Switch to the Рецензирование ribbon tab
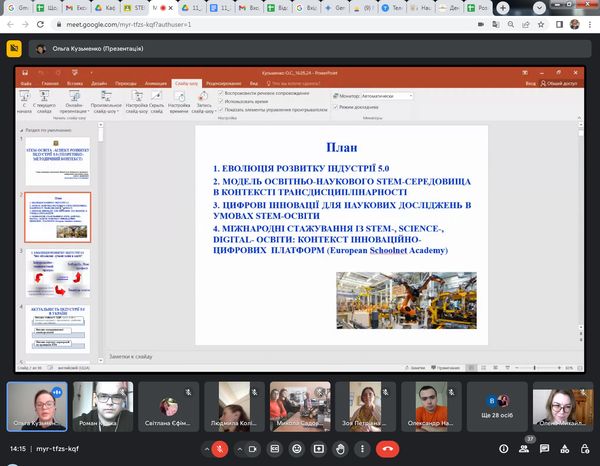Viewport: 600px width, 466px height. tap(223, 83)
